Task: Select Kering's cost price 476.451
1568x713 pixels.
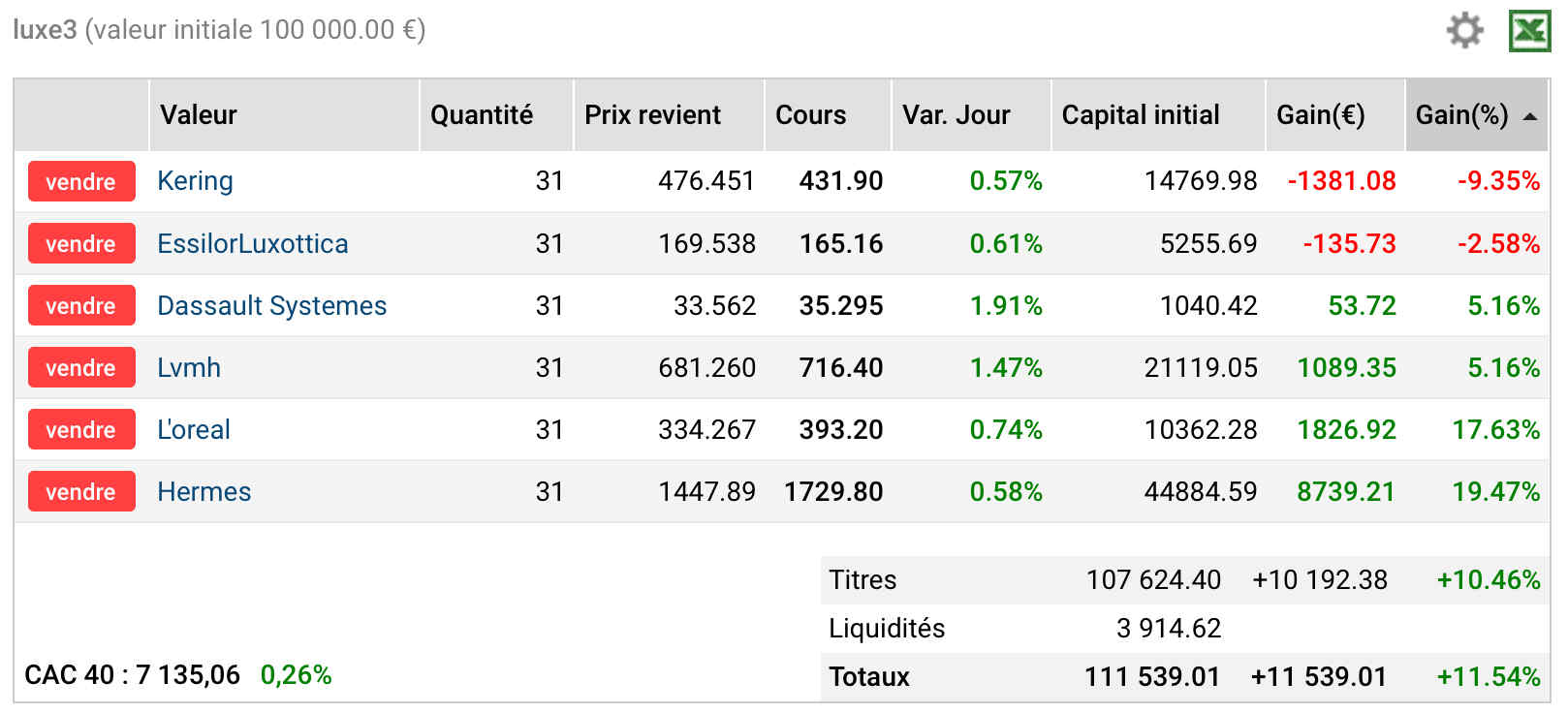Action: [706, 181]
